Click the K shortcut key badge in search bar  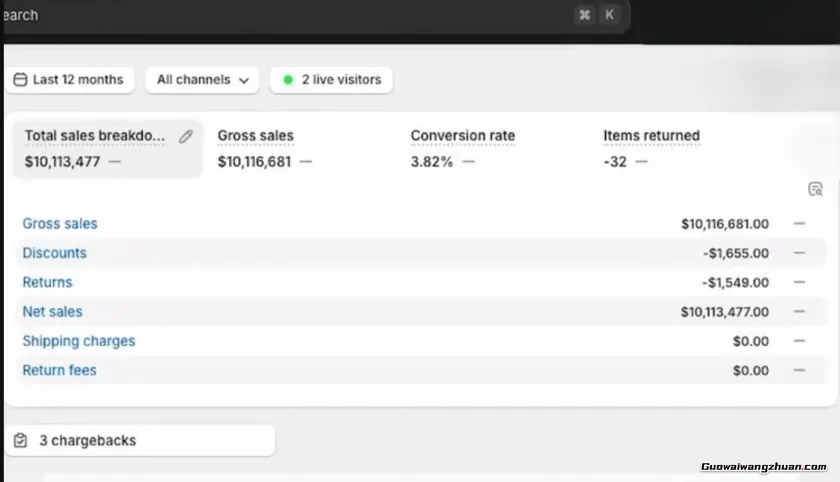(609, 15)
